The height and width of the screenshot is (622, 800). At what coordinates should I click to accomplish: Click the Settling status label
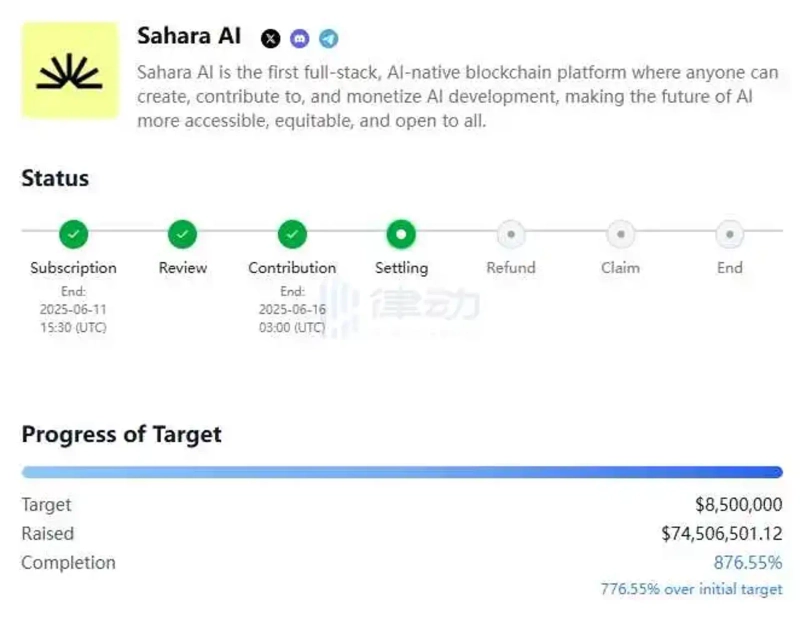click(401, 268)
